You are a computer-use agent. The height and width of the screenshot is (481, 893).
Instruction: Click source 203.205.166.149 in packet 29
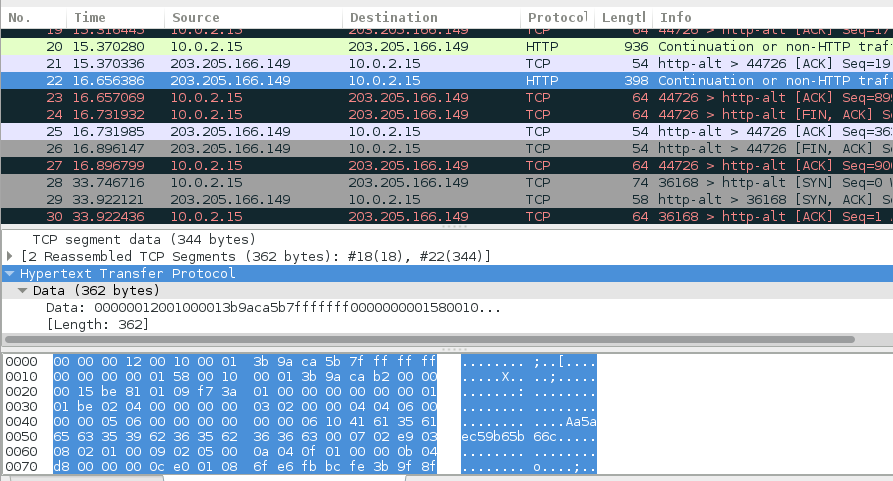tap(231, 200)
